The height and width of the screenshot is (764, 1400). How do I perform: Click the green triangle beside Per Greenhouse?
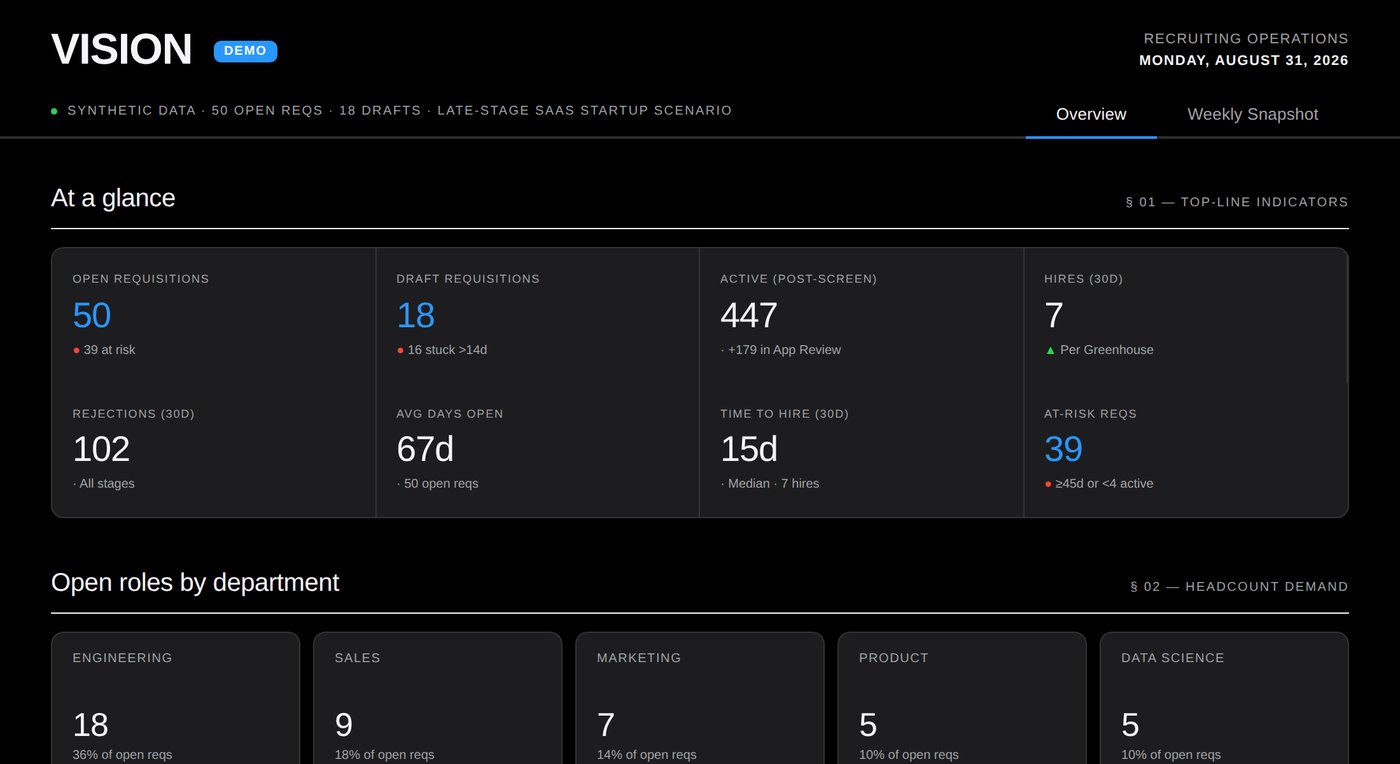click(1050, 350)
